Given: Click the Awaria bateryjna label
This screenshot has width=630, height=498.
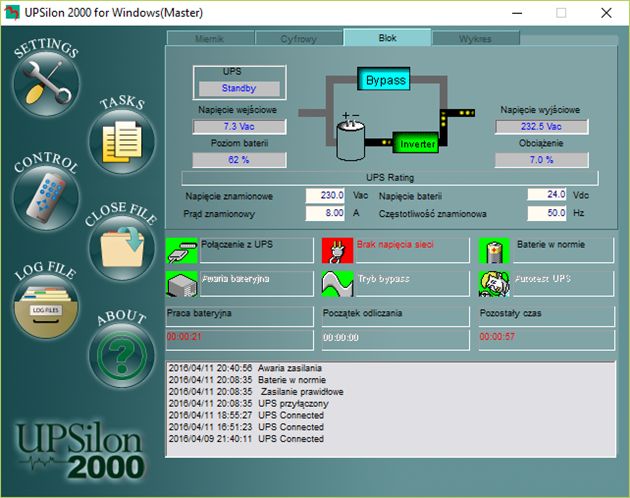Looking at the screenshot, I should (x=235, y=279).
